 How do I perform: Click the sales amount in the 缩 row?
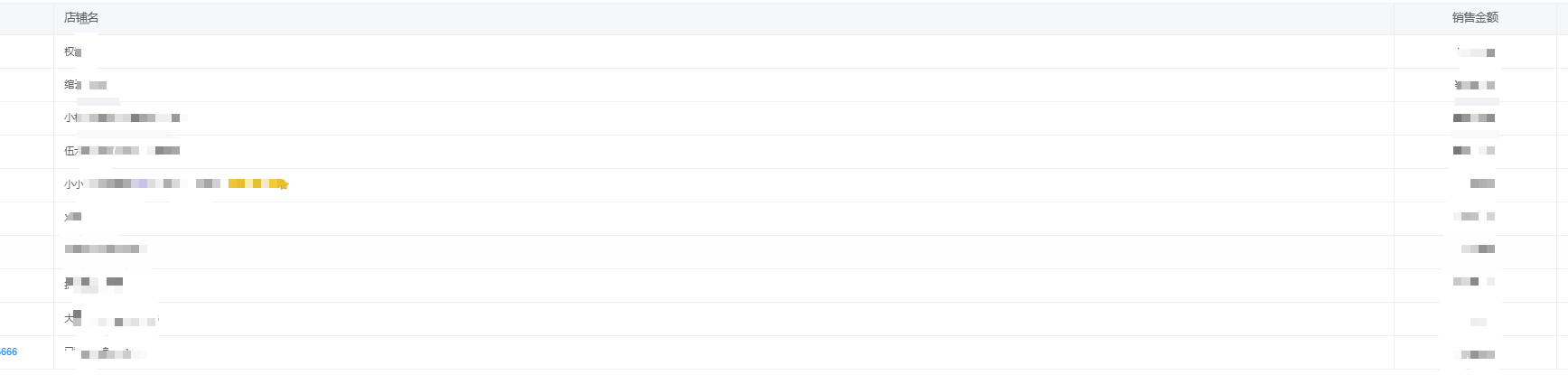(1474, 85)
